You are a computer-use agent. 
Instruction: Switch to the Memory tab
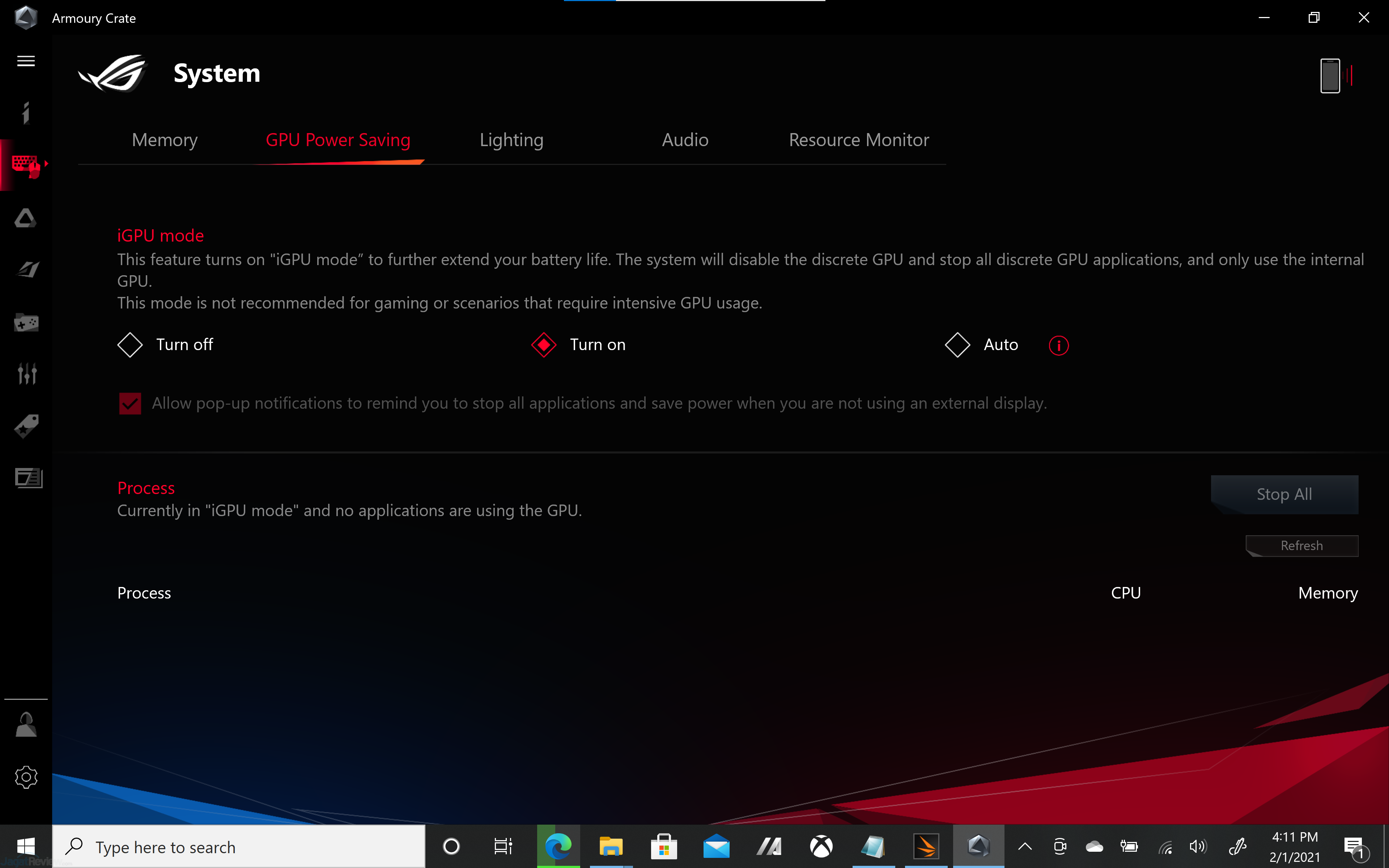pyautogui.click(x=165, y=140)
